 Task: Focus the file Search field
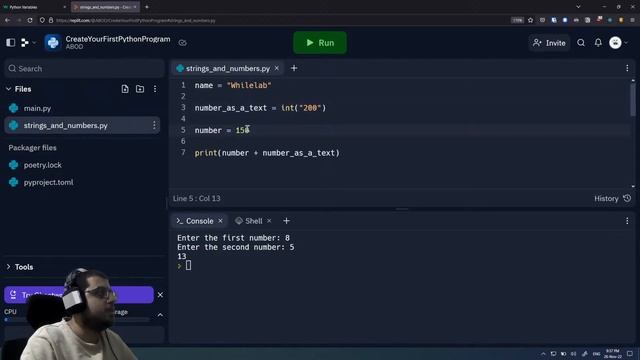coord(84,69)
